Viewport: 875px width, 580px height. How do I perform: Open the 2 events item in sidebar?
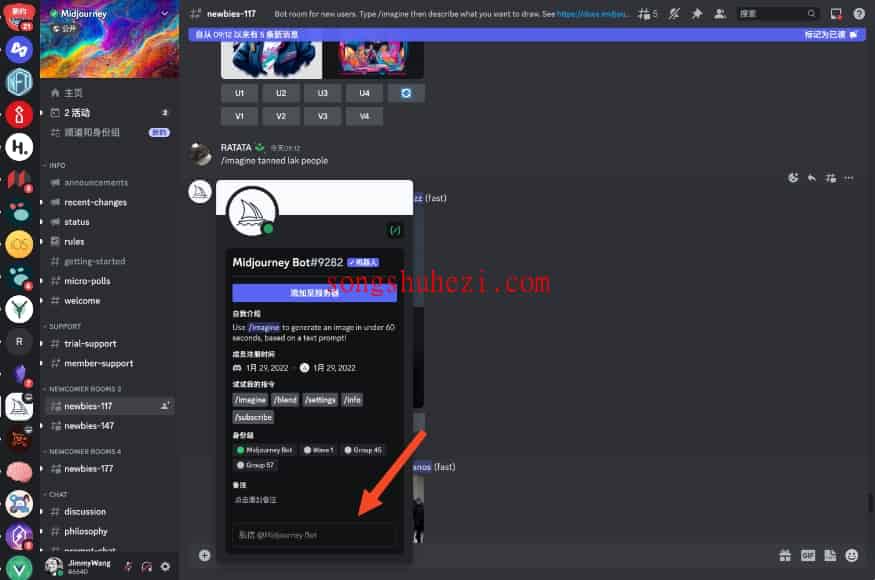tap(109, 113)
